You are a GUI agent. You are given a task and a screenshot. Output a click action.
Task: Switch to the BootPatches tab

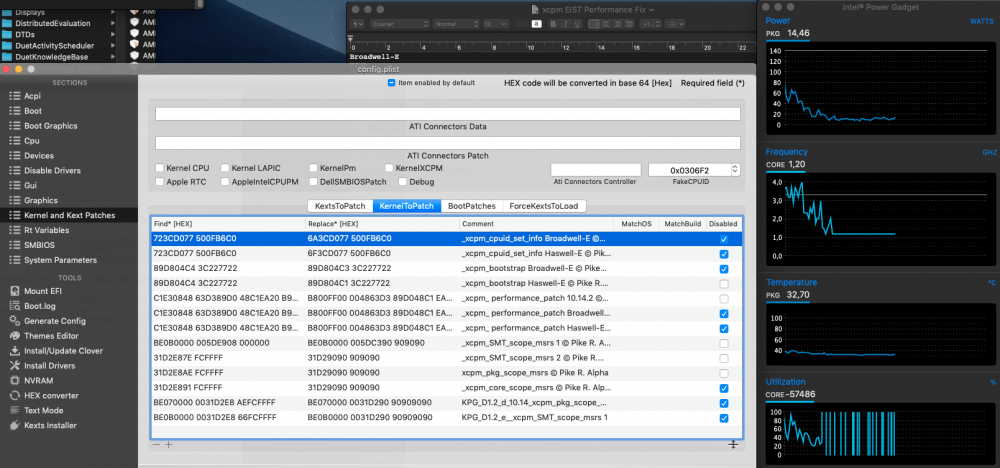tap(471, 206)
